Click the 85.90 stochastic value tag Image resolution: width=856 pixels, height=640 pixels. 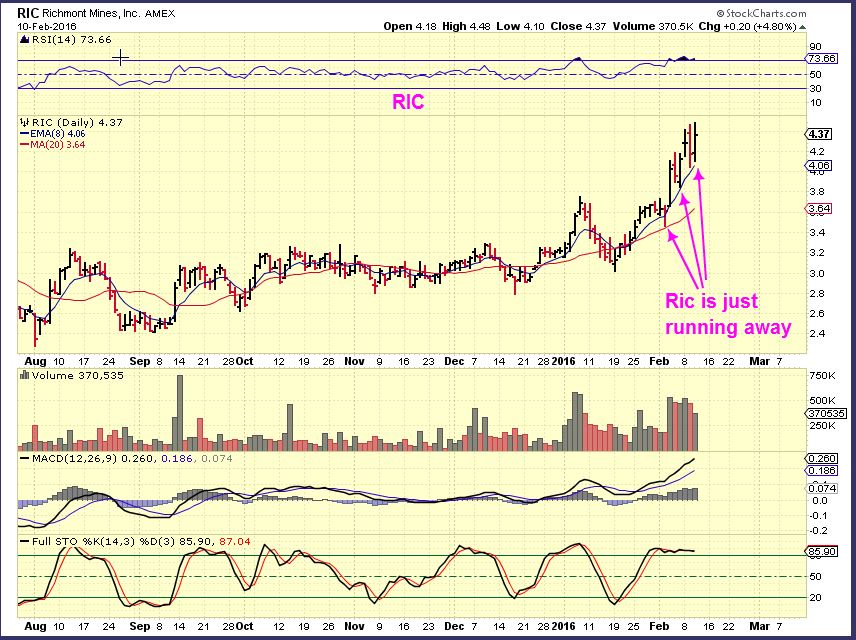822,552
